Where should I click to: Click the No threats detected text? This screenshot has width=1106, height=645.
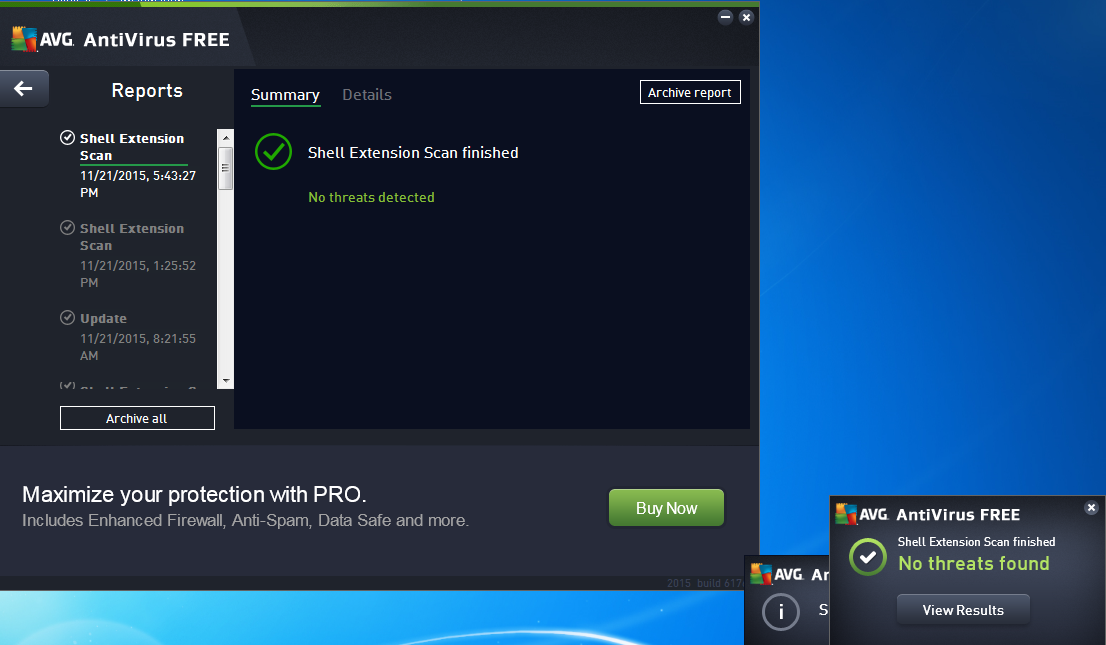[371, 197]
